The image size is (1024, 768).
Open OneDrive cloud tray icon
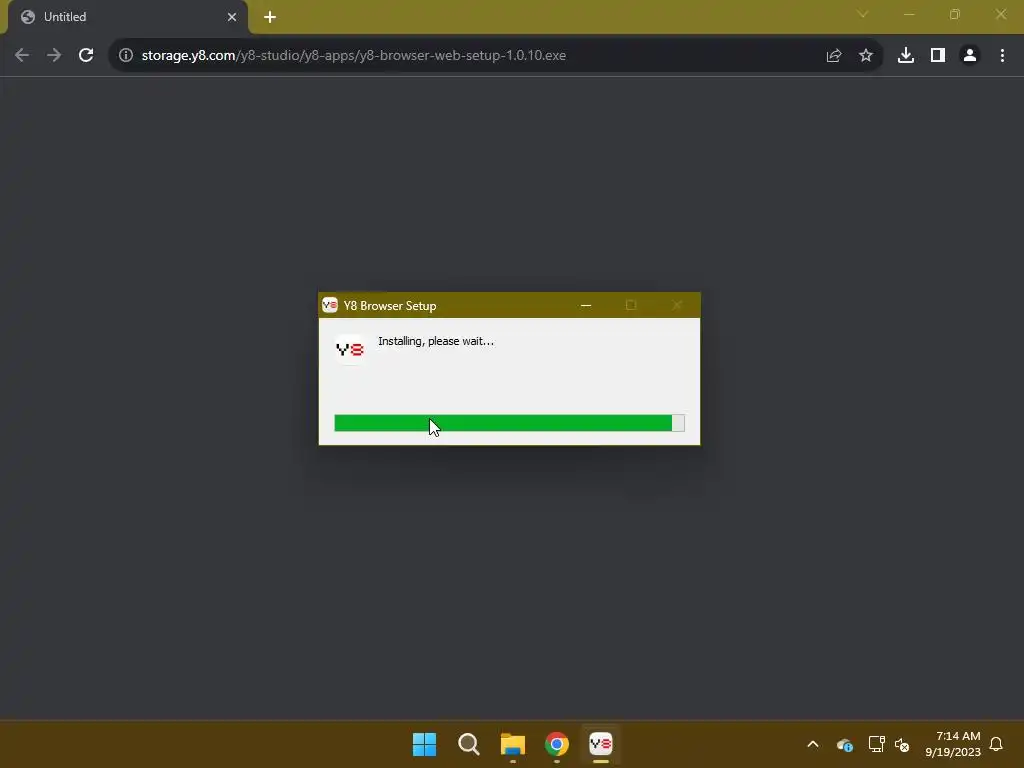(844, 744)
